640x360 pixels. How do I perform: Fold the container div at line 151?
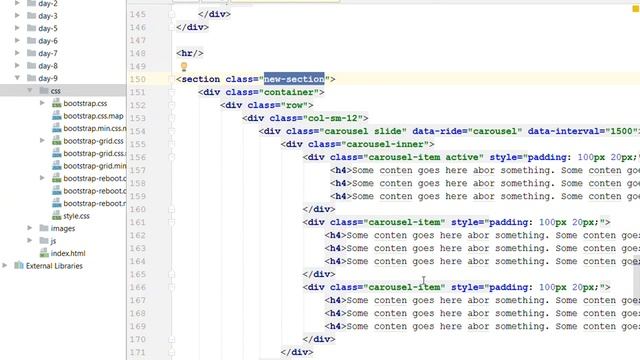point(172,92)
